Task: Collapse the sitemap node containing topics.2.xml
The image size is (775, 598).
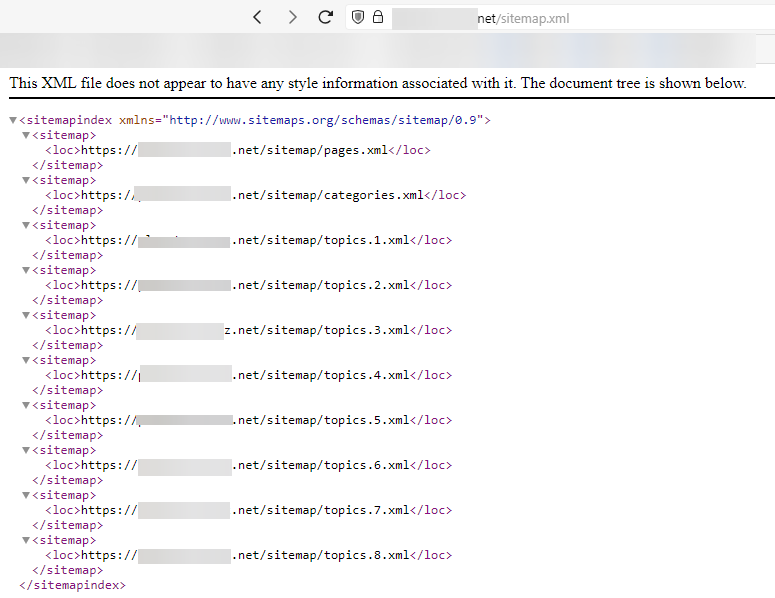Action: click(x=26, y=270)
